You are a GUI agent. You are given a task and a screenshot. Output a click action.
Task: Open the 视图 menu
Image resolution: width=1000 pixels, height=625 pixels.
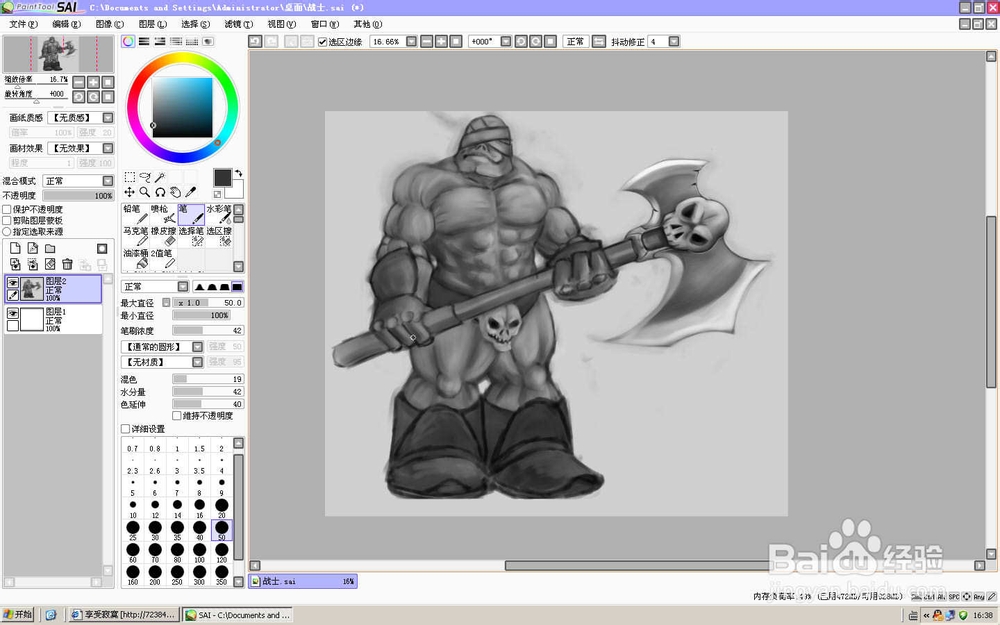pos(281,24)
